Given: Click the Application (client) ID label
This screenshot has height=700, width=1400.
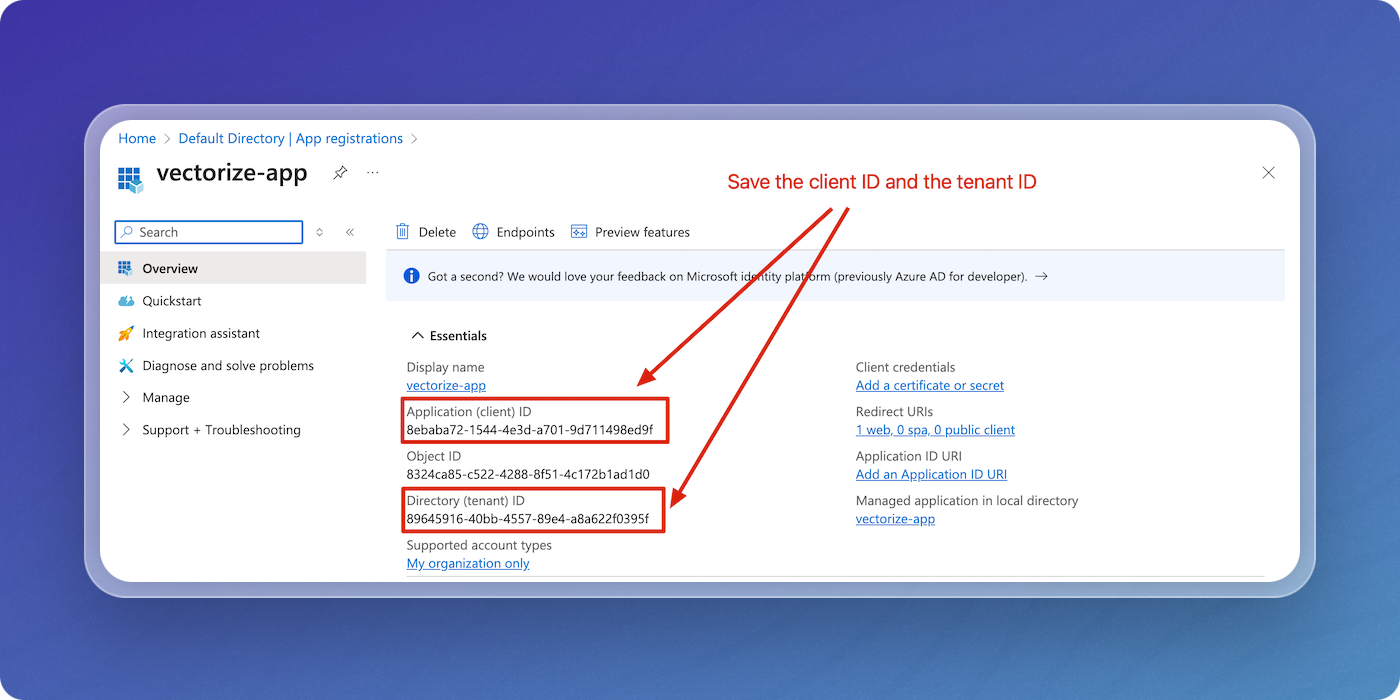Looking at the screenshot, I should (x=469, y=412).
